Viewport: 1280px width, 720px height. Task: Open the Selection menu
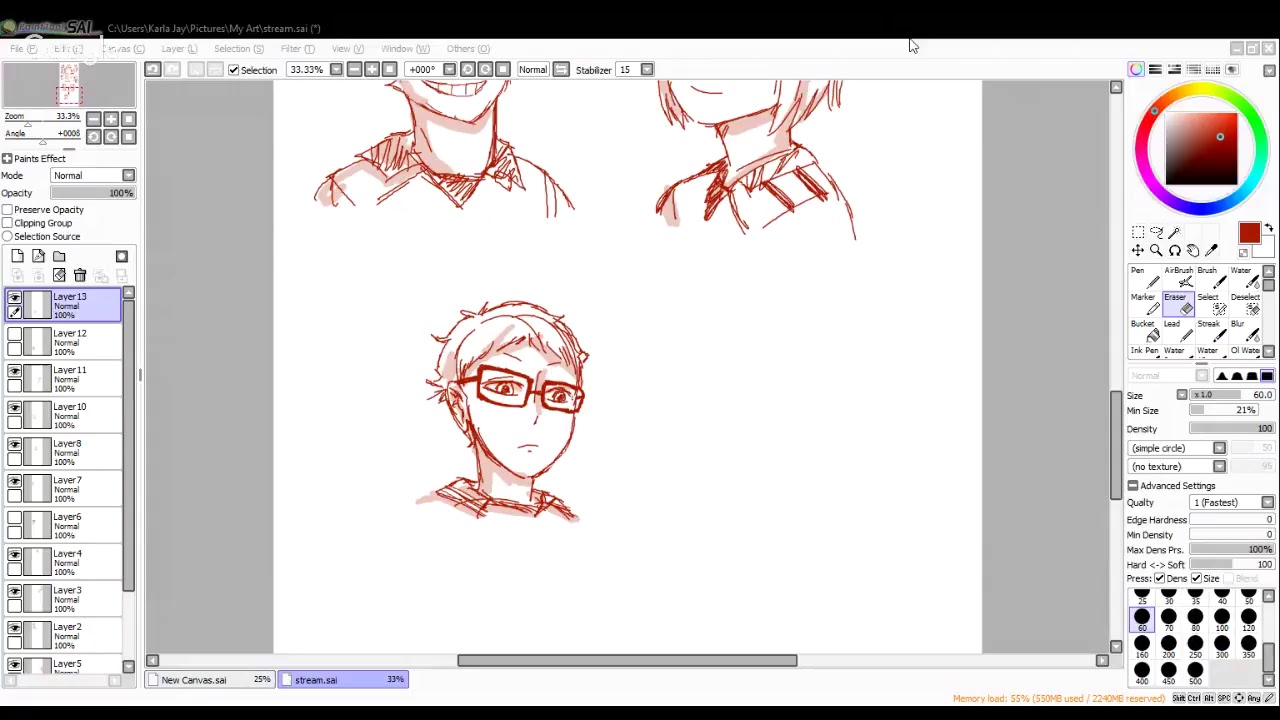point(238,49)
